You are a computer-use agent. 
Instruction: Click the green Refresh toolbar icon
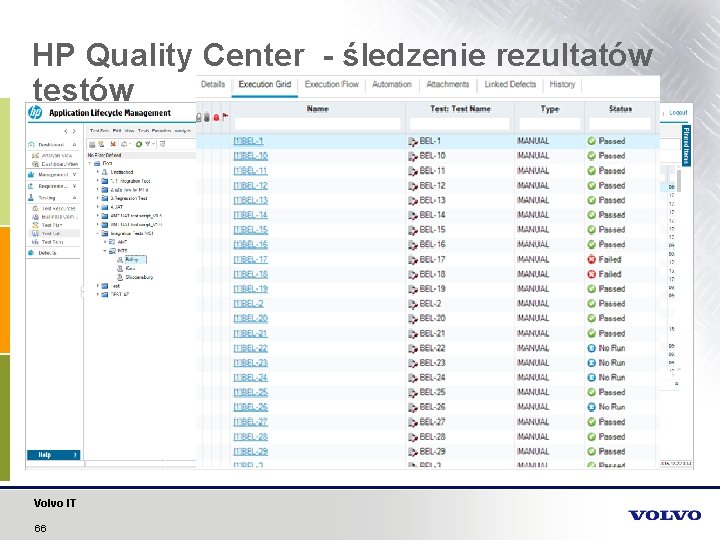138,144
